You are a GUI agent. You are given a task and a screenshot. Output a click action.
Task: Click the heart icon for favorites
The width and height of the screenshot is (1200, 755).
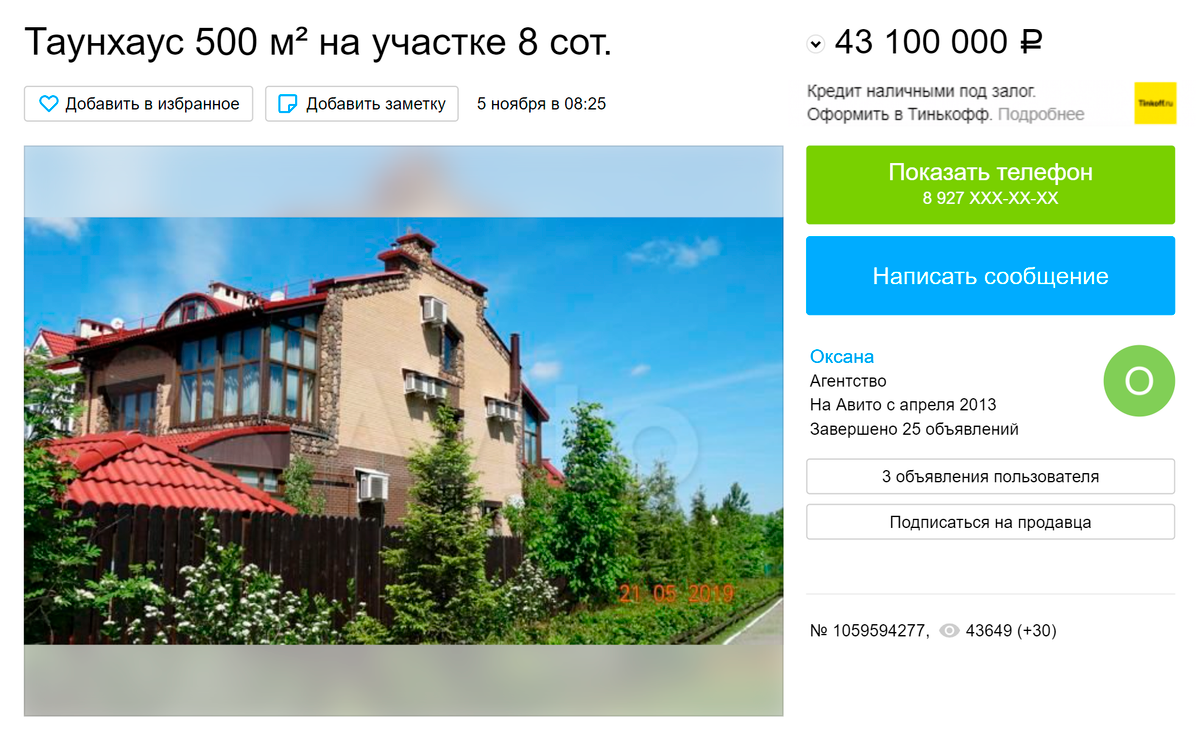click(49, 104)
